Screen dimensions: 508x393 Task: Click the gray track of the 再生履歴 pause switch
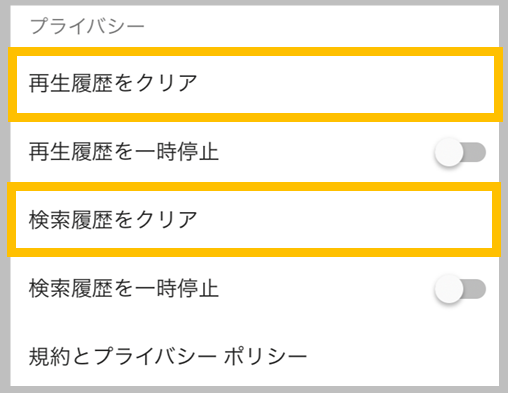click(x=475, y=152)
